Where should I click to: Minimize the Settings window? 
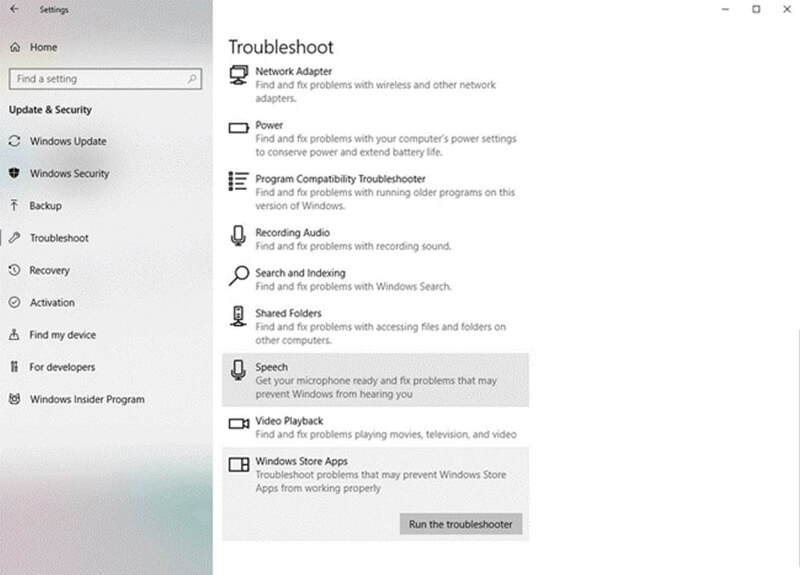tap(725, 9)
